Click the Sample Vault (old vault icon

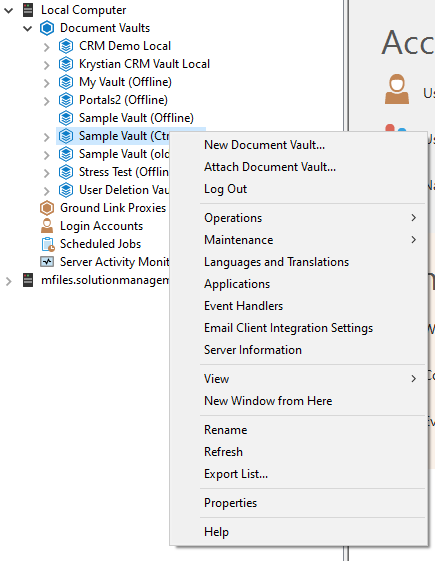click(x=66, y=154)
